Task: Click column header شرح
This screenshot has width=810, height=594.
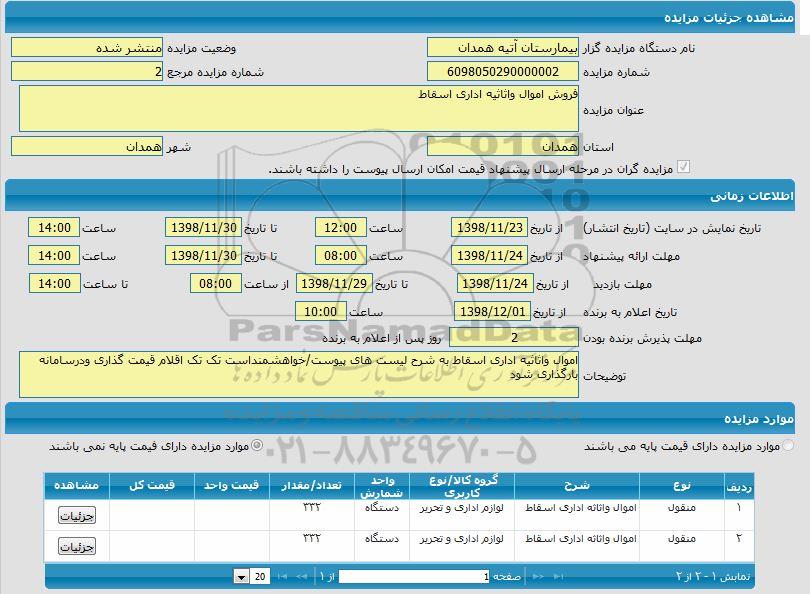Action: pyautogui.click(x=577, y=486)
